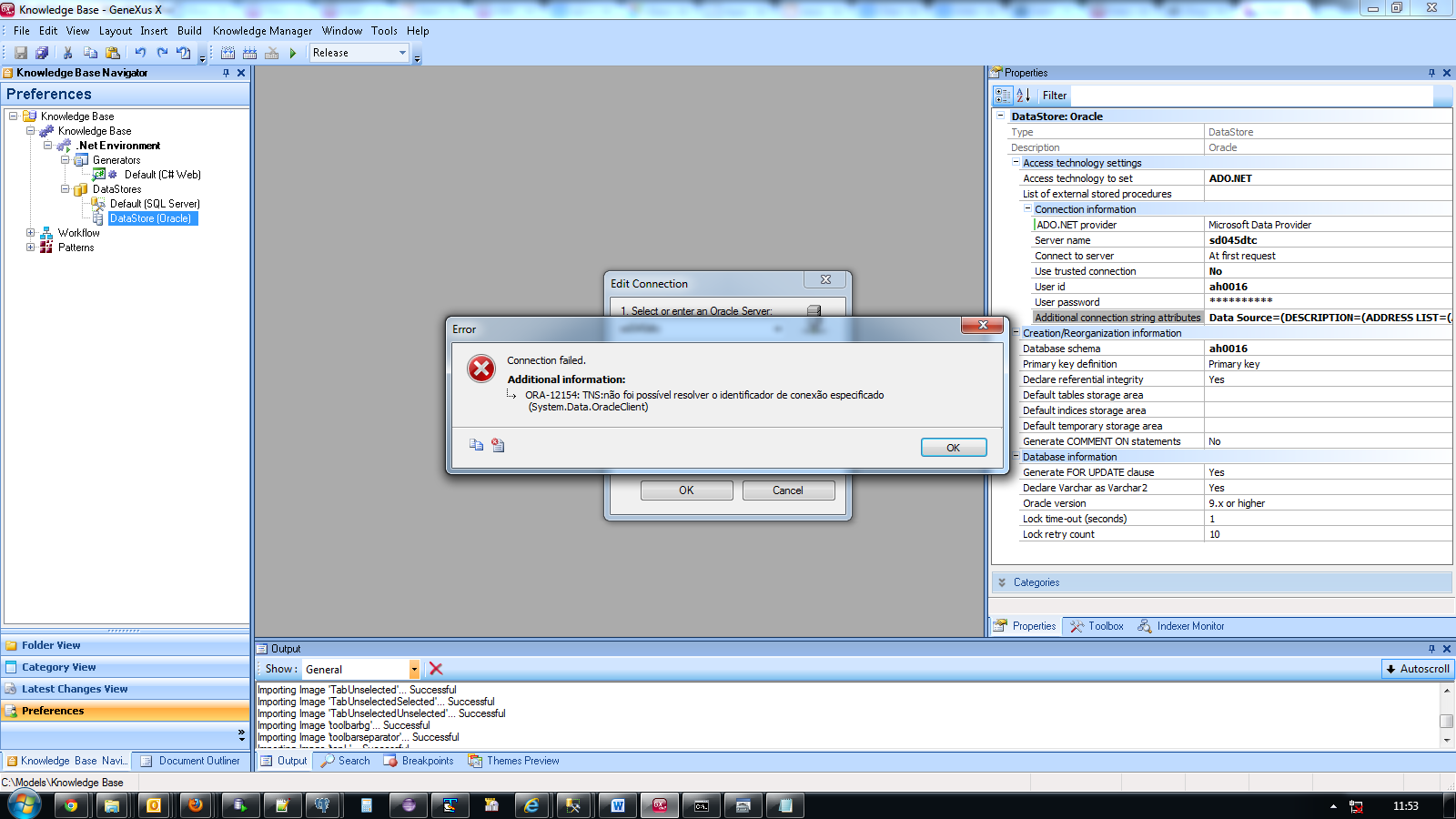Click the Copy toolbar icon

[x=90, y=53]
